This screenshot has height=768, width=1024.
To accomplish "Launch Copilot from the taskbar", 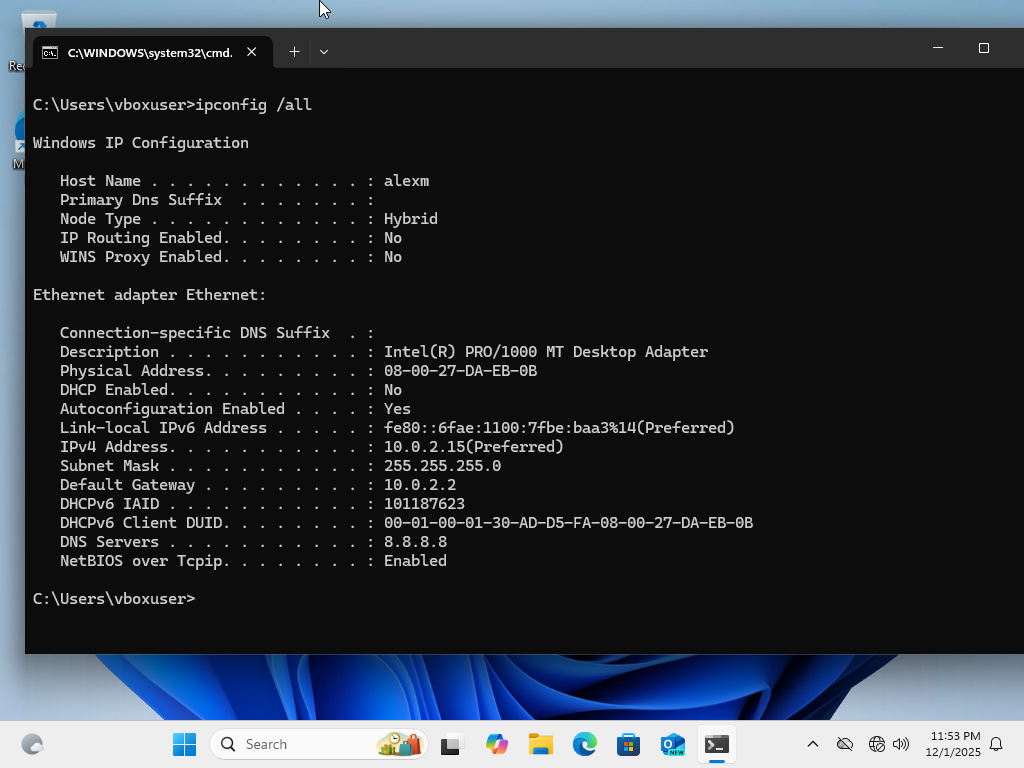I will click(497, 744).
